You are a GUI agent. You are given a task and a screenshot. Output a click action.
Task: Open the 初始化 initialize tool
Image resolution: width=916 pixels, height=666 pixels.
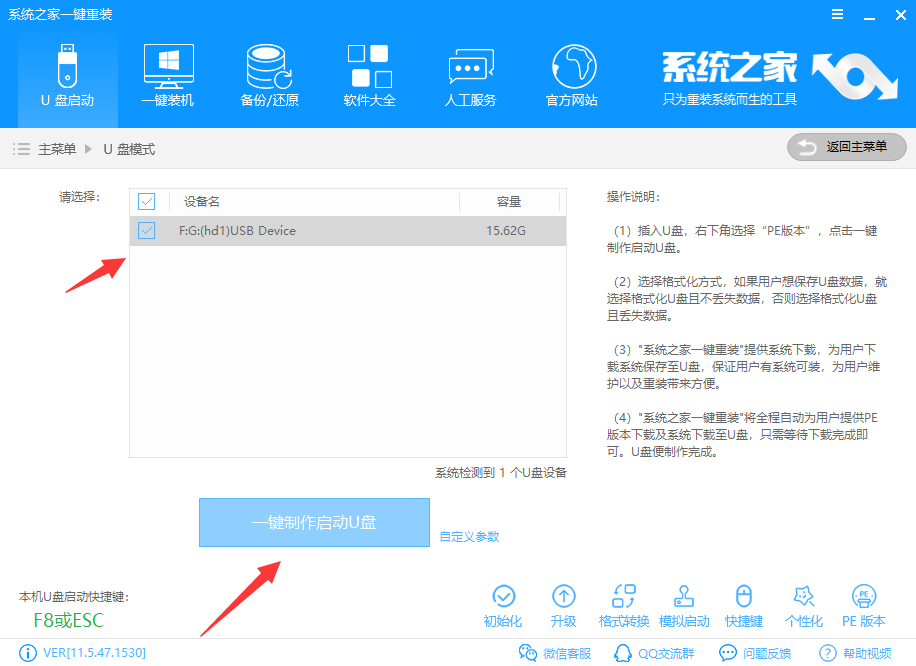[503, 606]
